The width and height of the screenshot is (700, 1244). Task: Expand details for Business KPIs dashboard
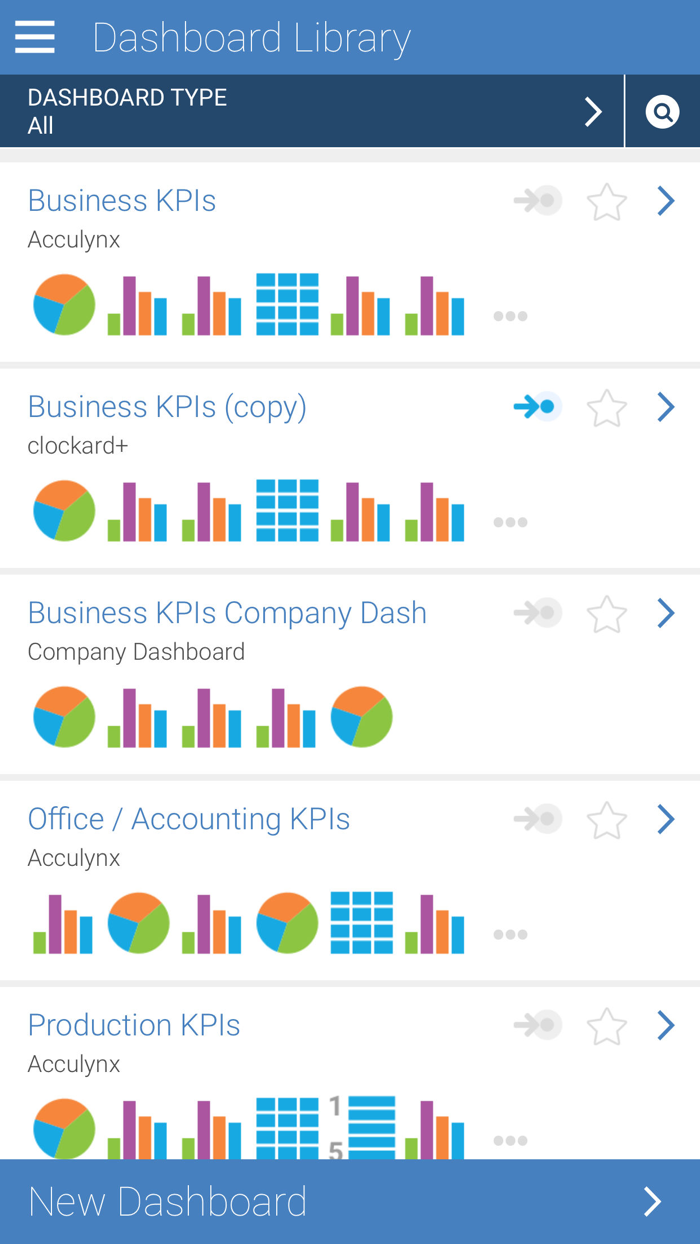click(665, 201)
